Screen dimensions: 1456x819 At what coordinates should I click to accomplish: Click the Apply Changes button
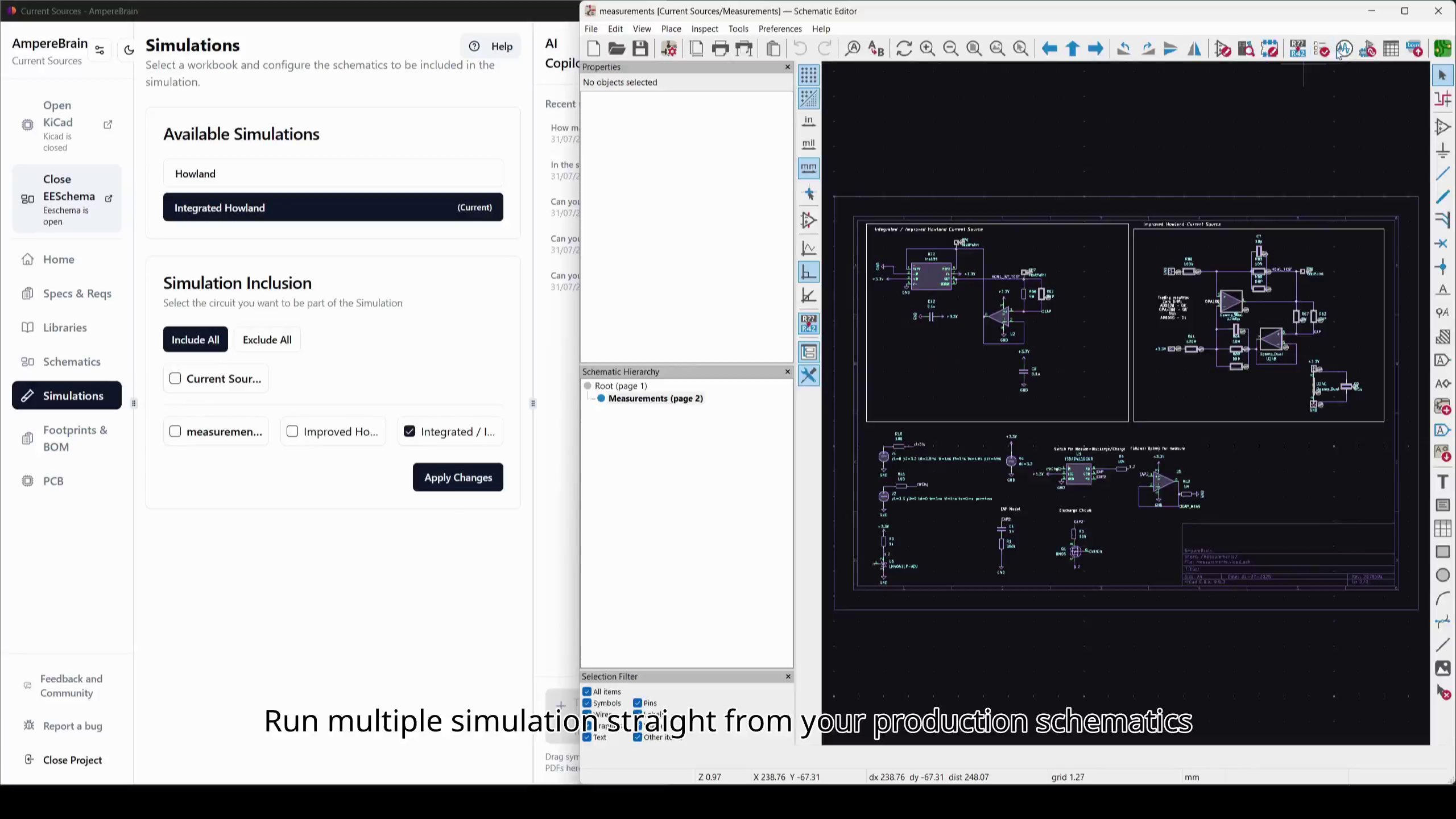[x=458, y=477]
